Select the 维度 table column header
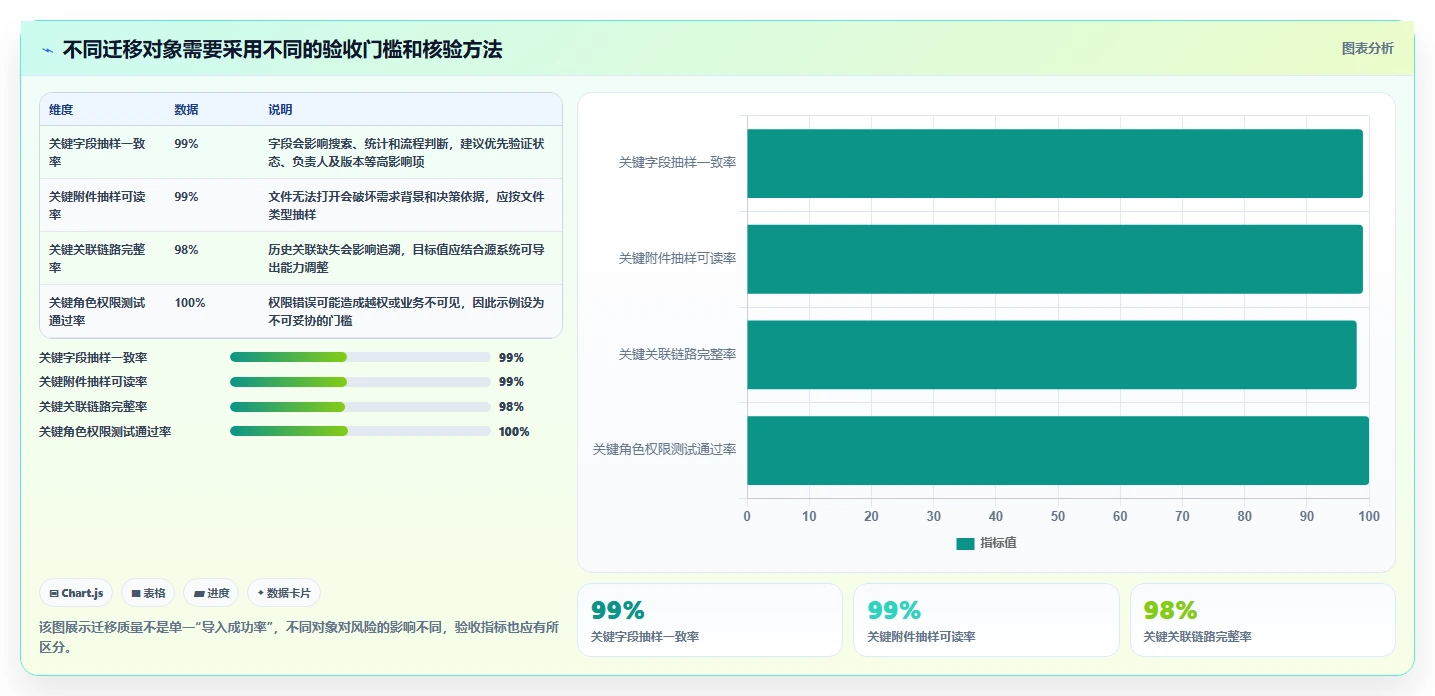 [x=61, y=110]
